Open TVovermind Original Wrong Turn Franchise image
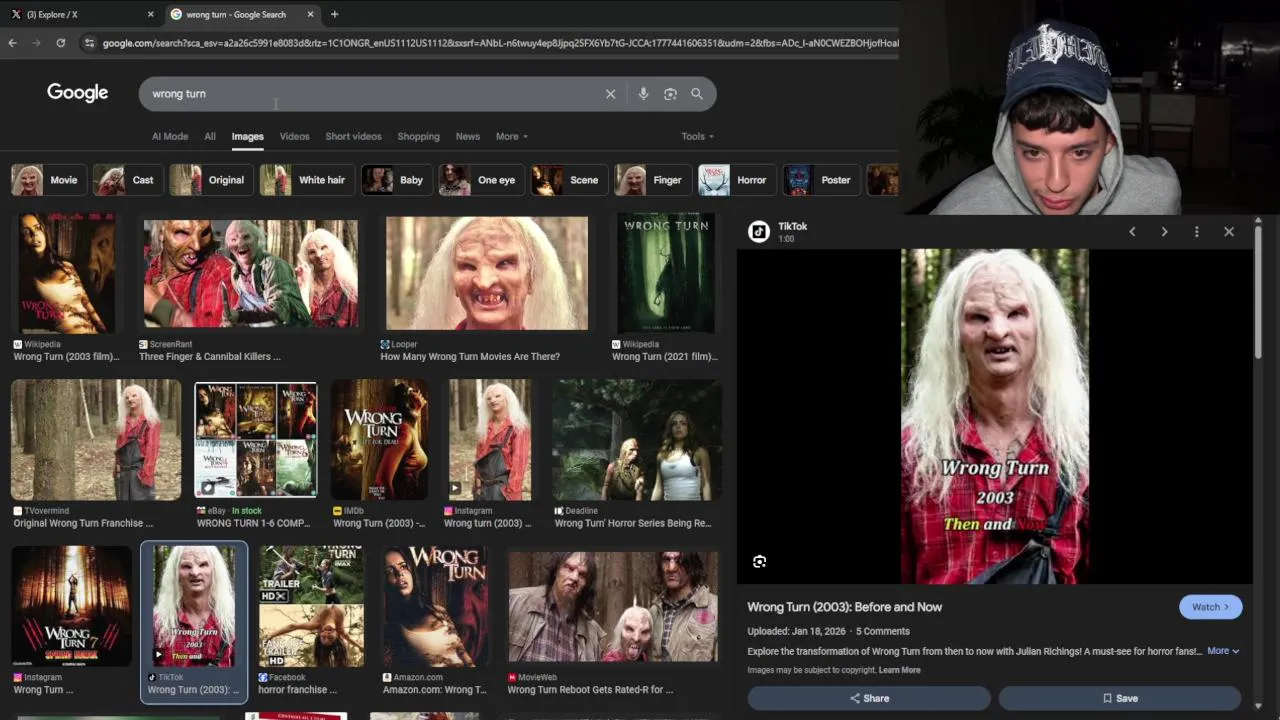 pos(96,440)
